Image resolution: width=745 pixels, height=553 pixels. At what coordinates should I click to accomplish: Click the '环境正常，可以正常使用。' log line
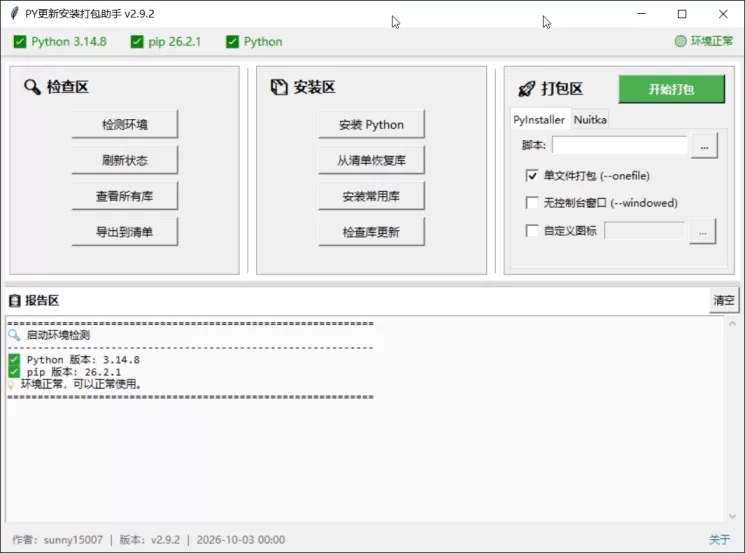pyautogui.click(x=81, y=384)
